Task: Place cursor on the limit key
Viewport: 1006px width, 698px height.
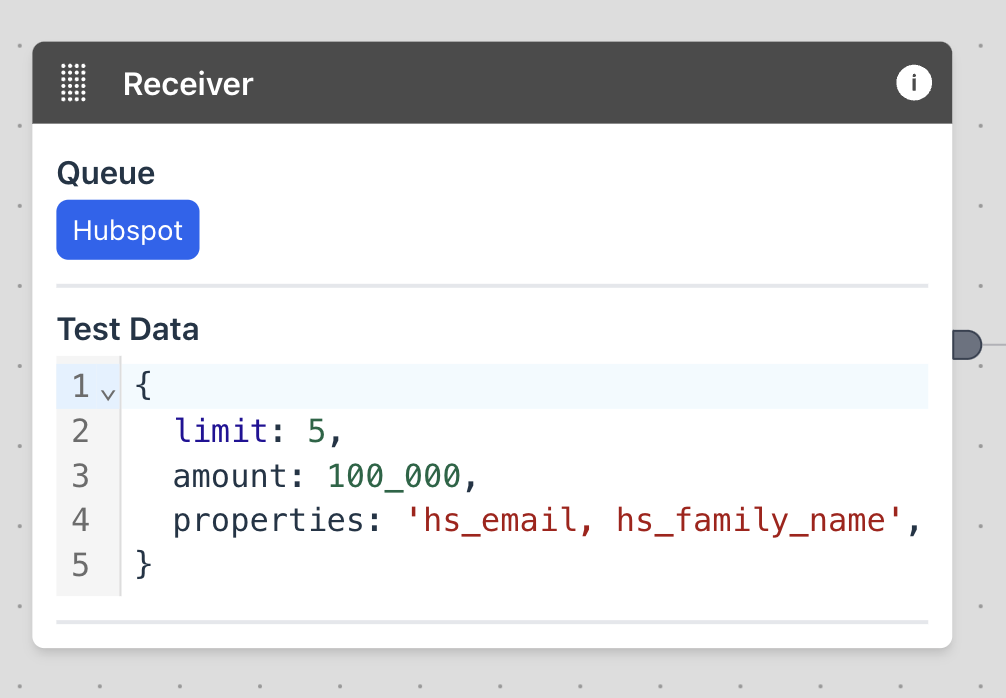Action: pyautogui.click(x=221, y=430)
